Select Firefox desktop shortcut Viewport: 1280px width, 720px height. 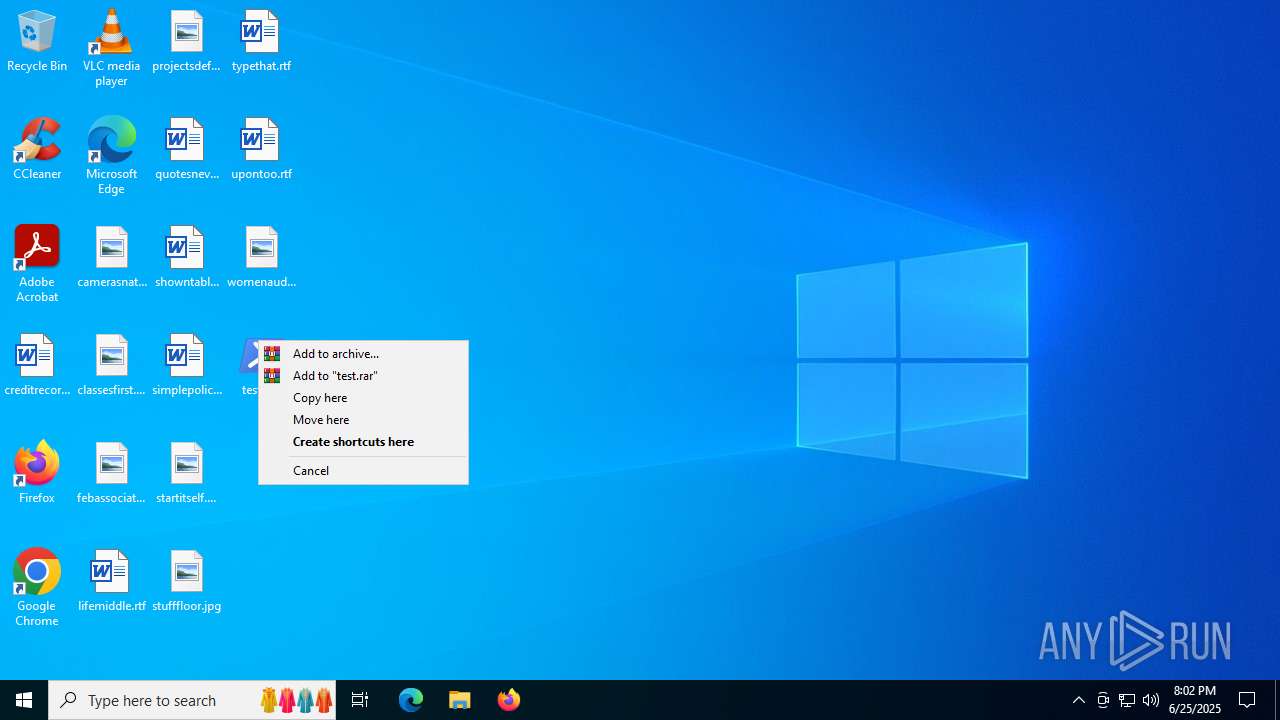click(37, 473)
